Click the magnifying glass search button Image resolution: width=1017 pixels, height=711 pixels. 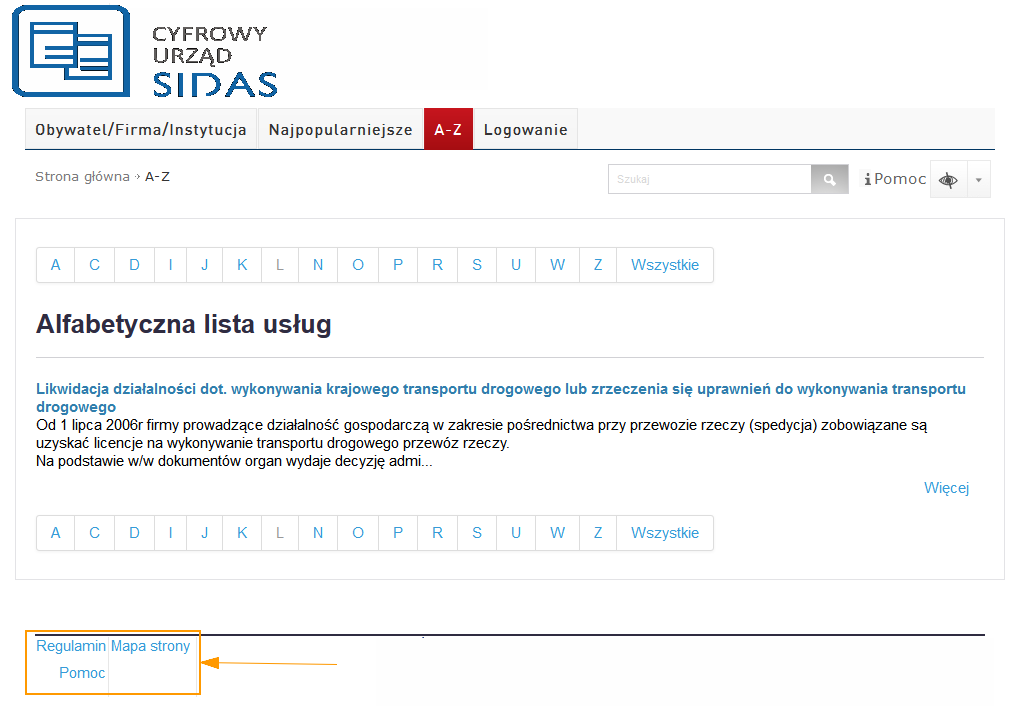pyautogui.click(x=829, y=180)
